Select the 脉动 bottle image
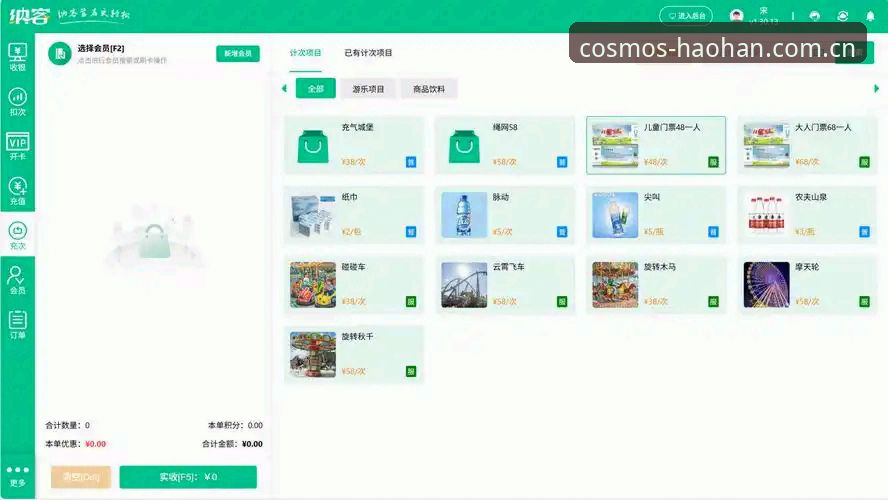 [464, 215]
